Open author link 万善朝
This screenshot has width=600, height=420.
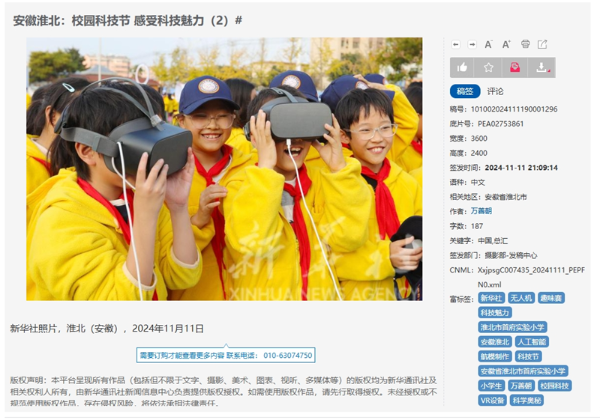[481, 211]
